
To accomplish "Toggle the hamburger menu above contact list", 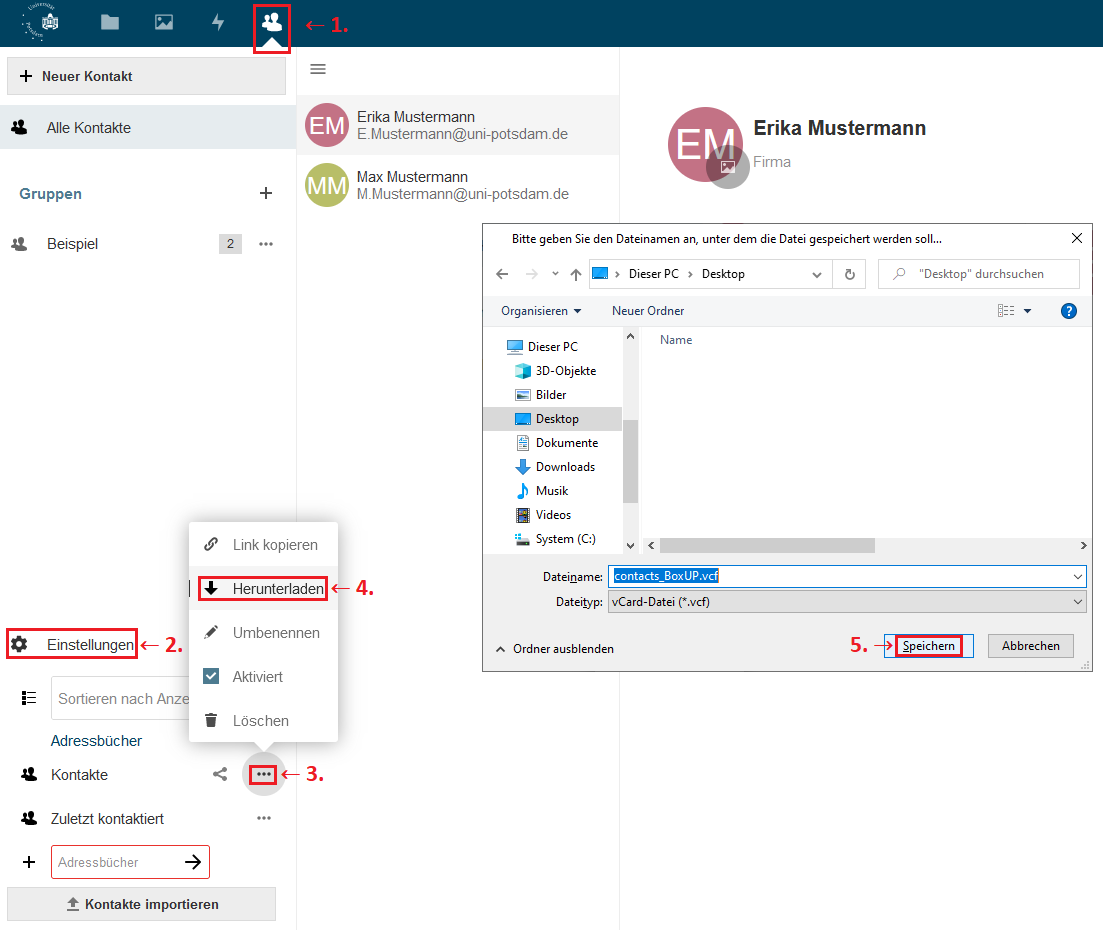I will pyautogui.click(x=318, y=69).
